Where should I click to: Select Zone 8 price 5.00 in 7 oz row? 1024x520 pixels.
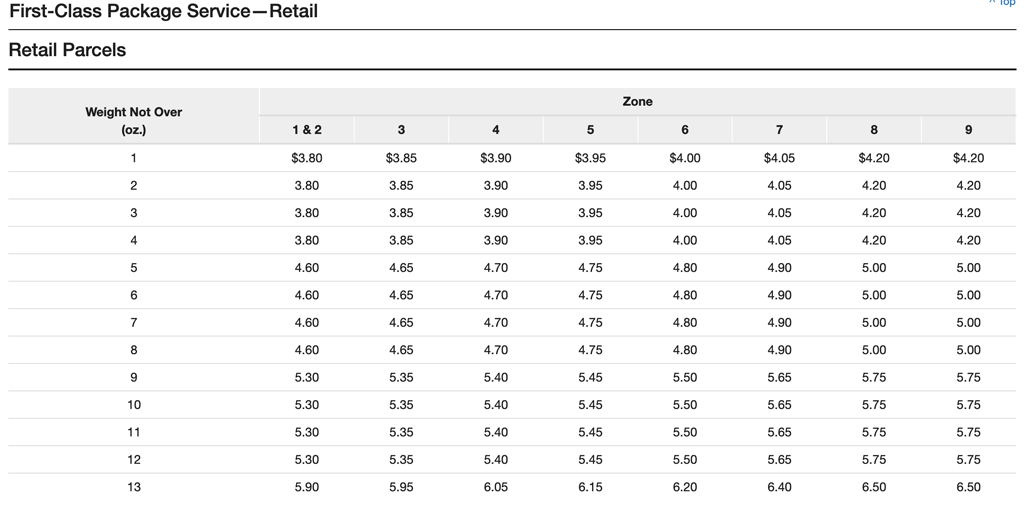click(874, 323)
